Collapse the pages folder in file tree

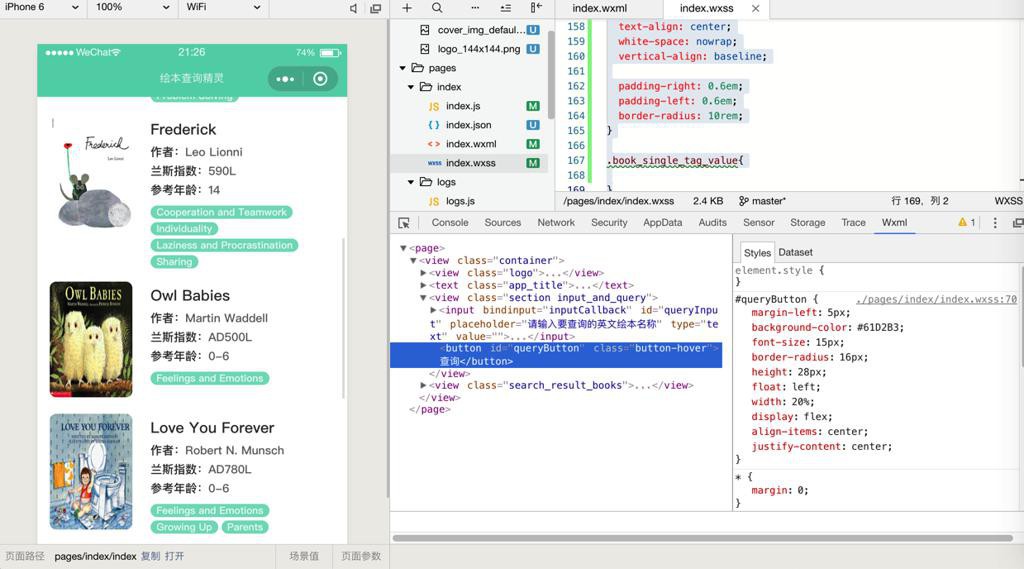pyautogui.click(x=404, y=68)
